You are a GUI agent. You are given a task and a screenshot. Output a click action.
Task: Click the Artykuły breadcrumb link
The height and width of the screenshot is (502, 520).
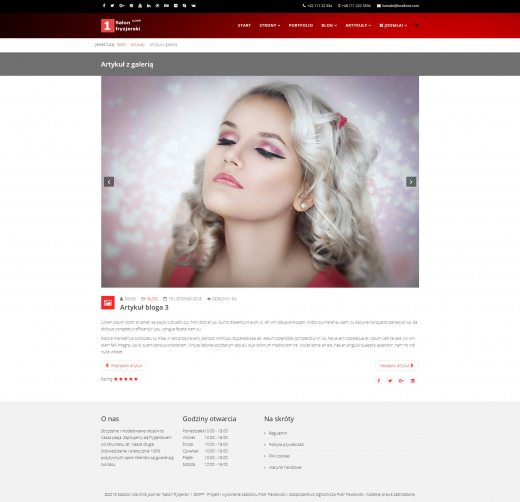click(137, 44)
